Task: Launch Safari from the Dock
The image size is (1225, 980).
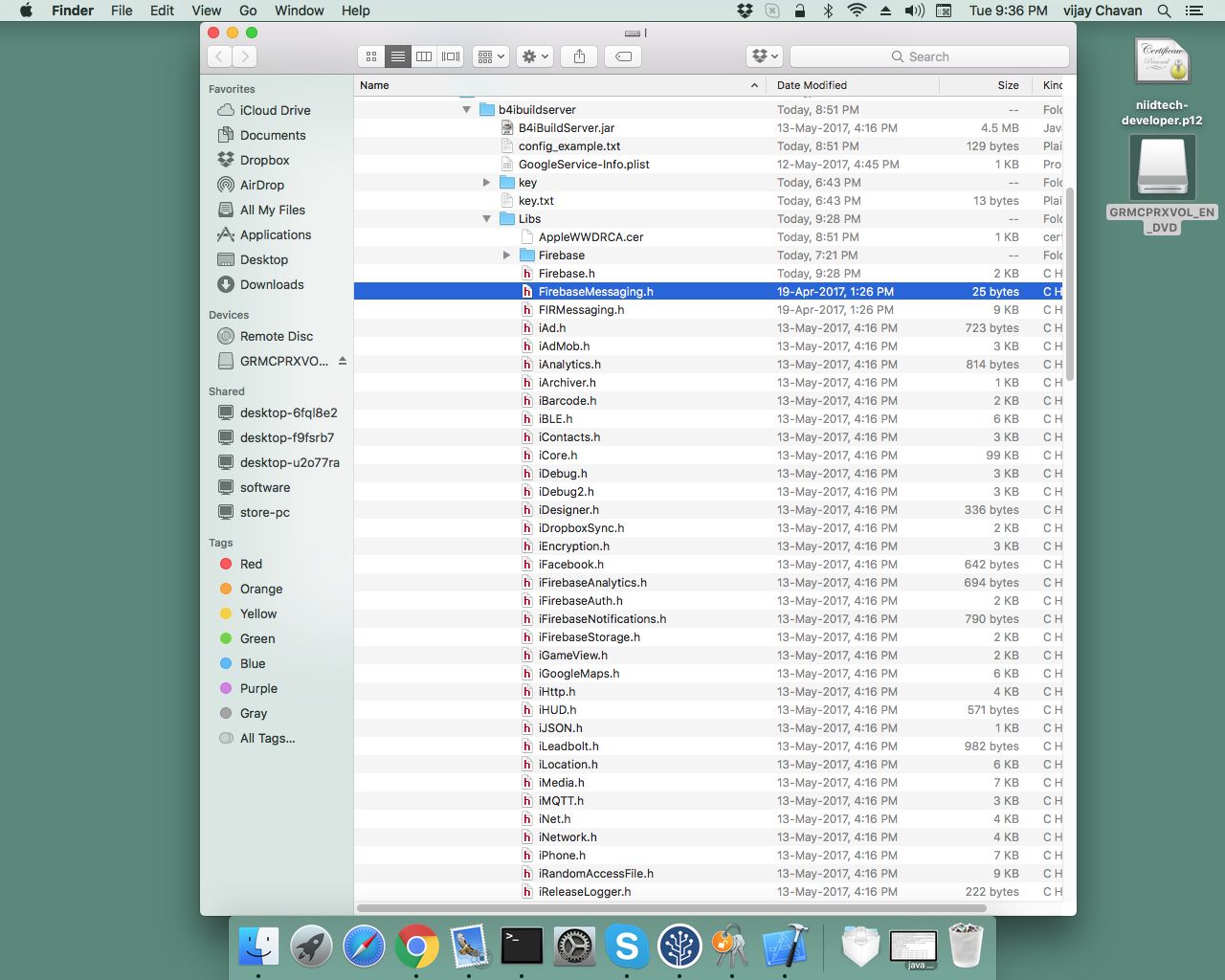Action: pos(364,947)
